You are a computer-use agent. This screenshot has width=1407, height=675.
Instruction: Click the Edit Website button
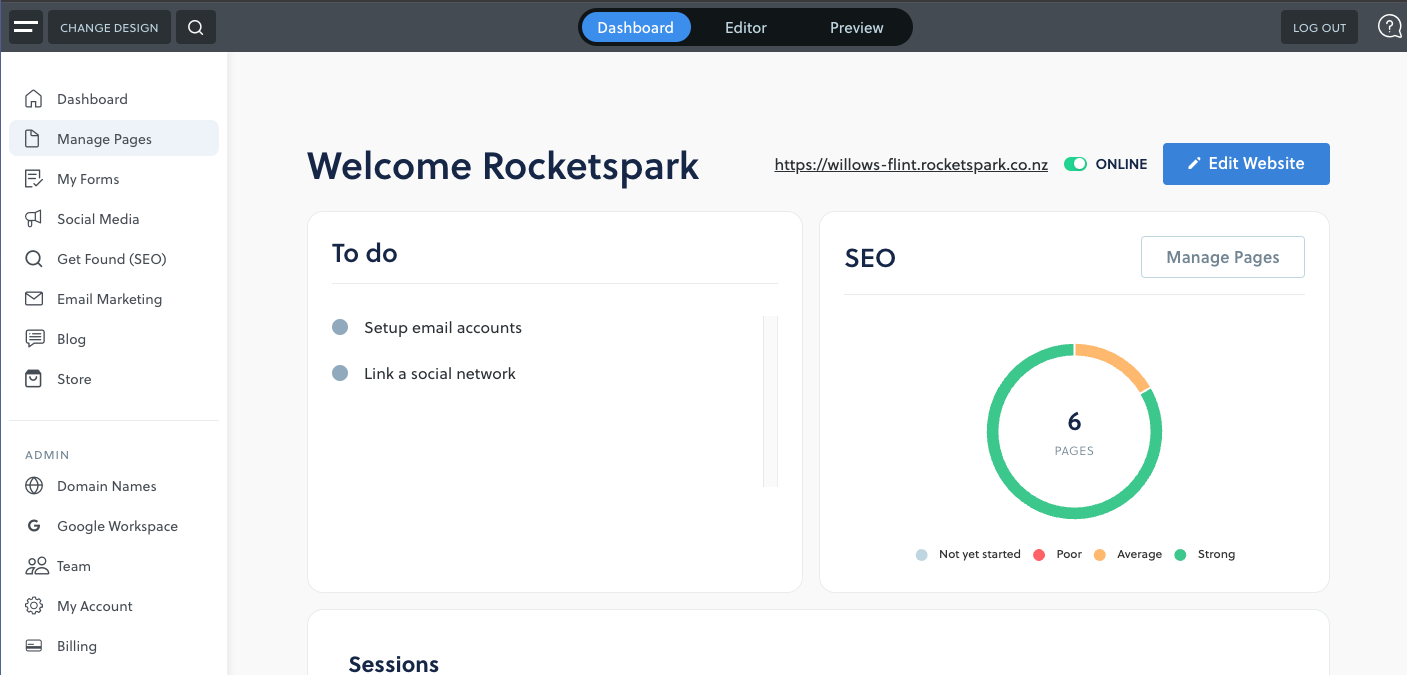click(x=1246, y=164)
